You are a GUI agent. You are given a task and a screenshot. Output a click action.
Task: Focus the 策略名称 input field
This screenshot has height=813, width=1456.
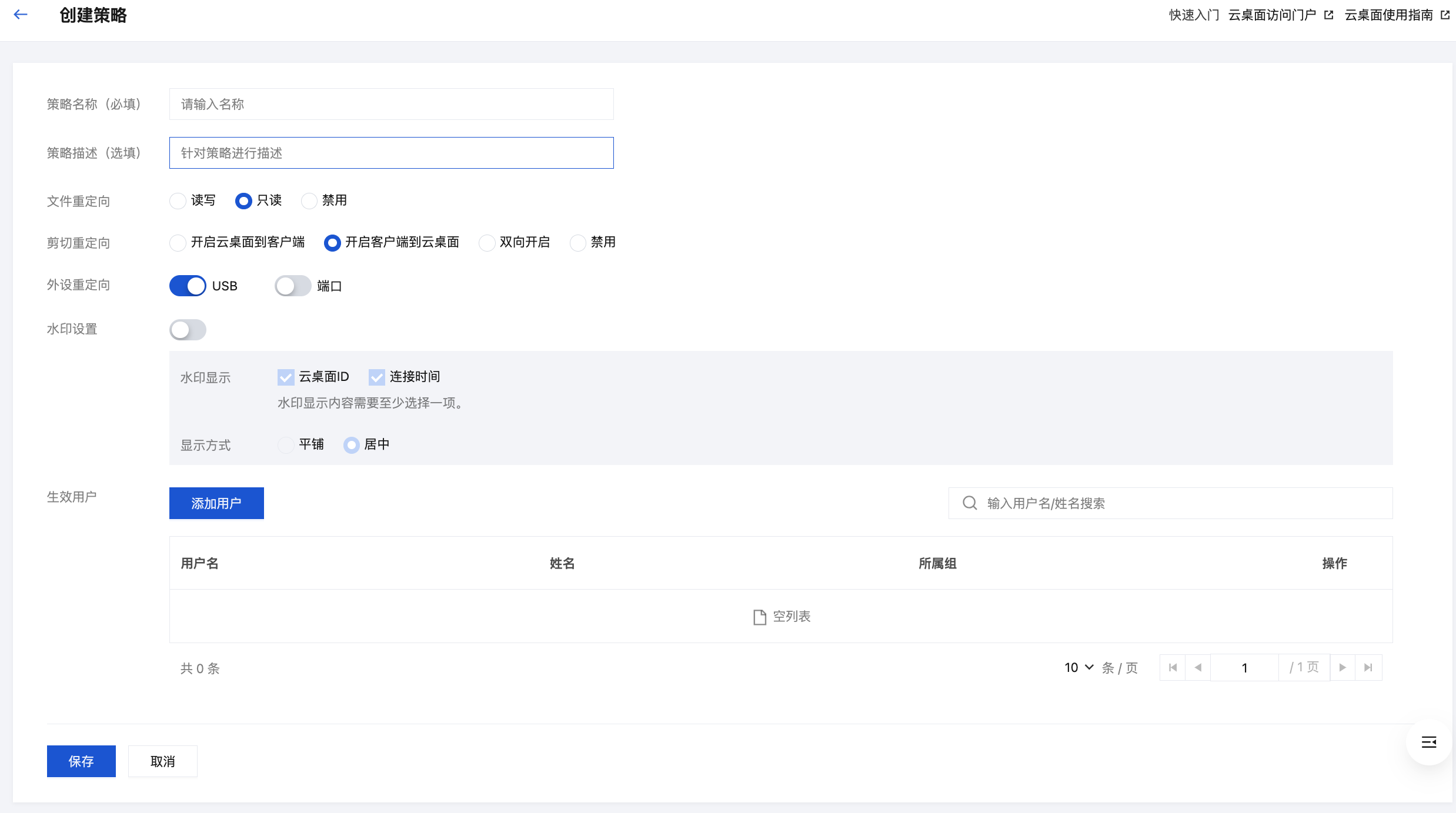[x=391, y=104]
